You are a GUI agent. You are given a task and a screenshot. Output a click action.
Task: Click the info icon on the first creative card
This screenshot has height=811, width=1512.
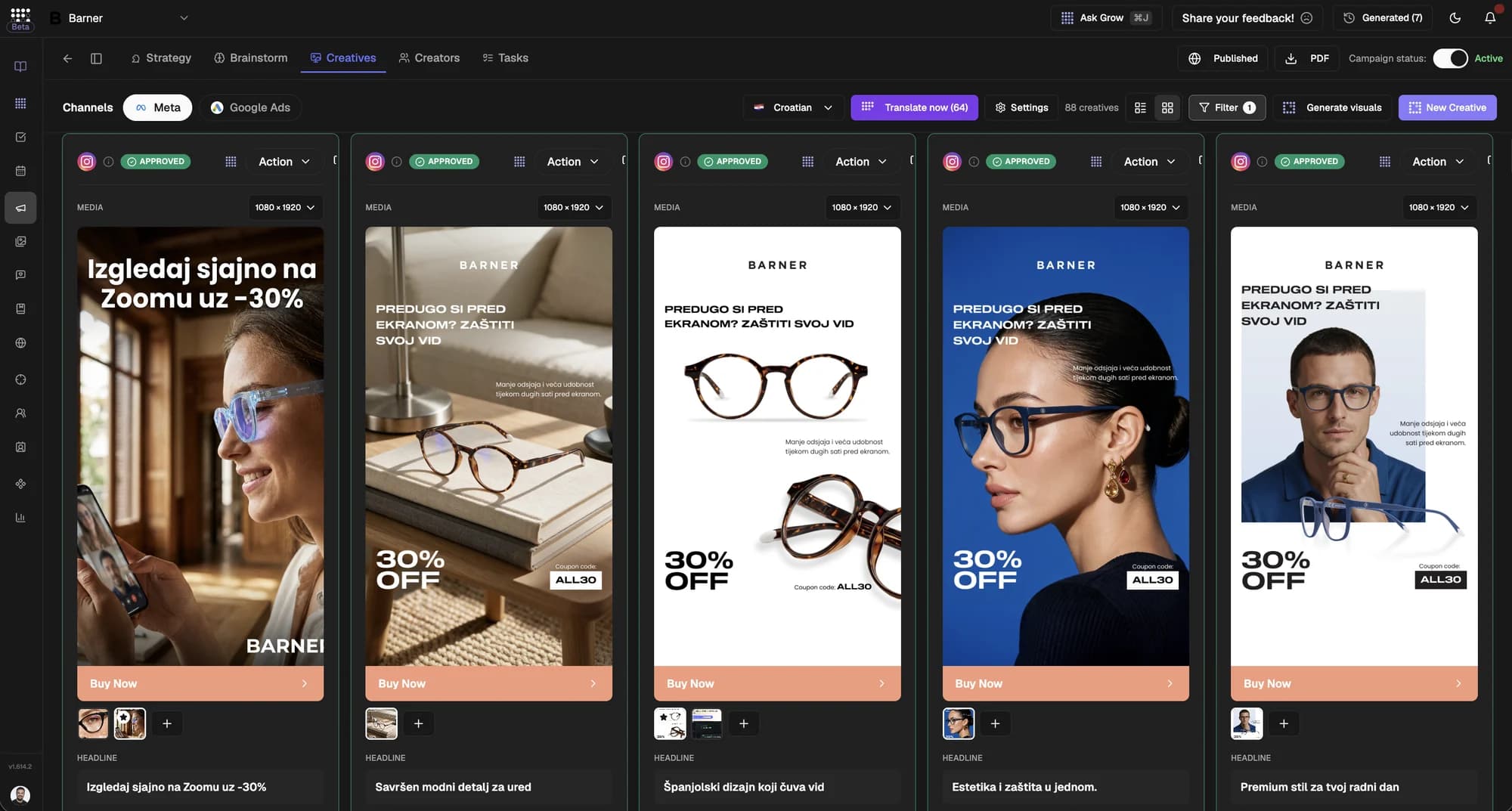[108, 162]
